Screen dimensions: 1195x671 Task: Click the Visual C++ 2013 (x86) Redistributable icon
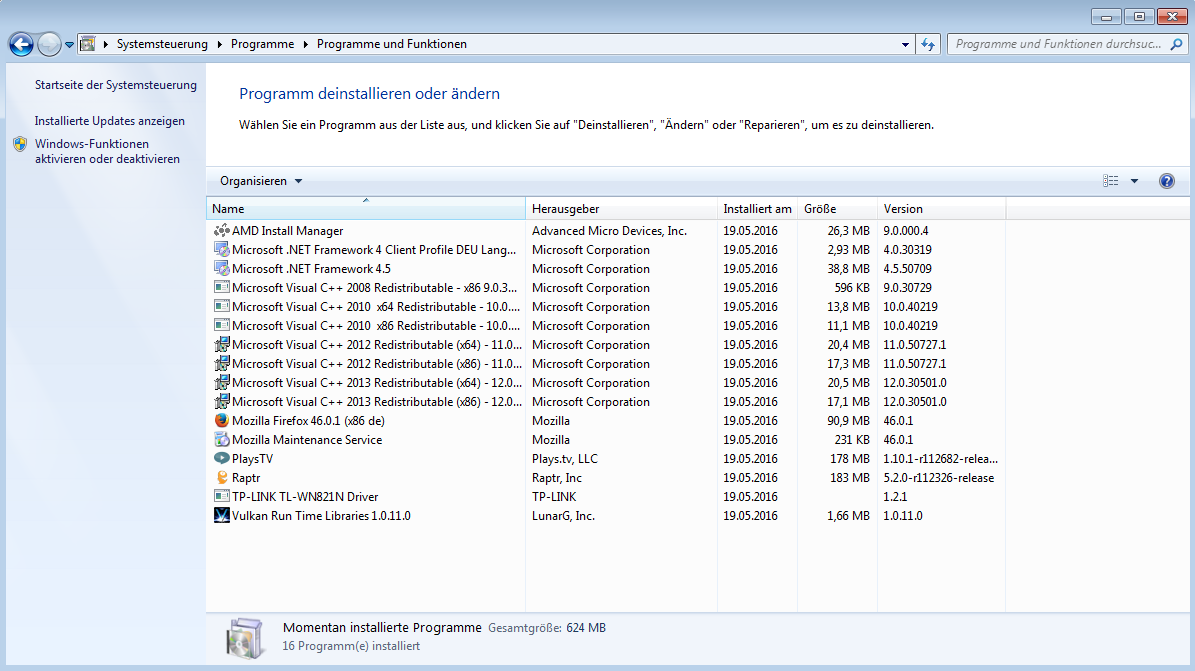click(x=222, y=402)
